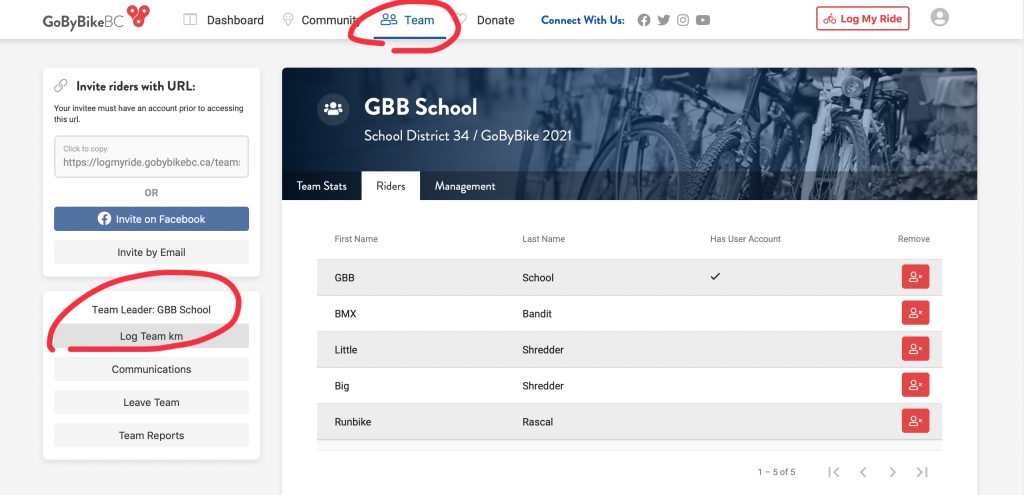Click Invite on Facebook button
Viewport: 1024px width, 495px height.
pyautogui.click(x=152, y=219)
